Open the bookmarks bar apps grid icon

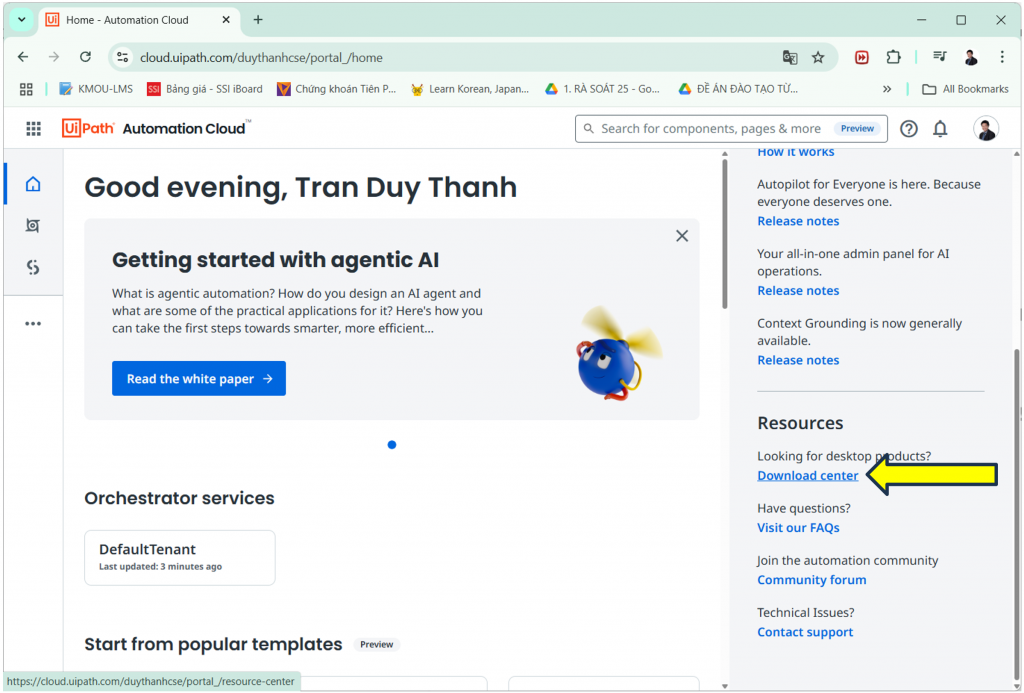tap(26, 89)
